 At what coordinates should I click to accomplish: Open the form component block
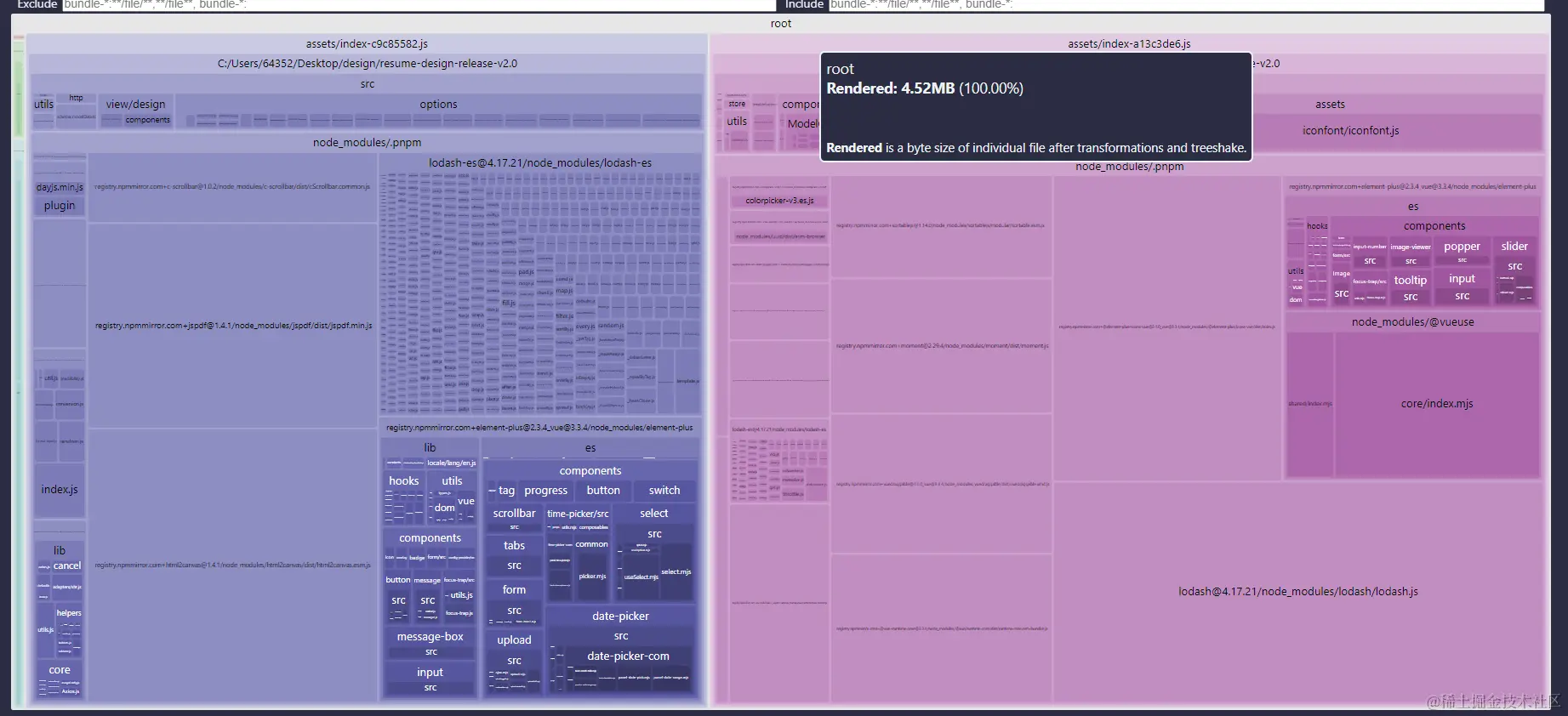pos(515,590)
